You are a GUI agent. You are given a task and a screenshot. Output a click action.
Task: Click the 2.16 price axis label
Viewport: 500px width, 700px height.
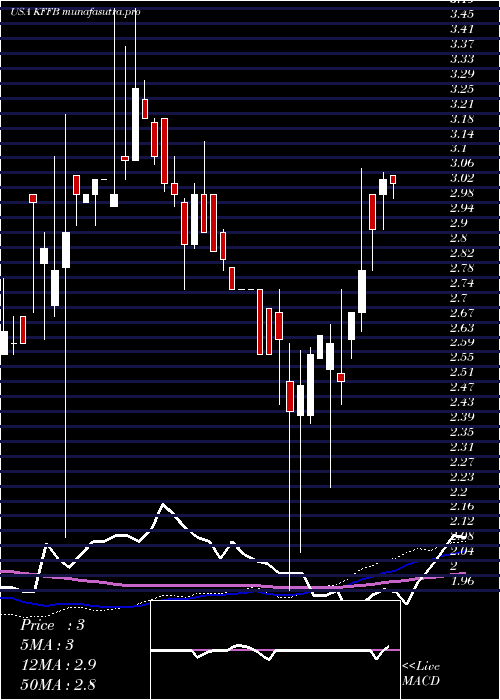point(462,506)
